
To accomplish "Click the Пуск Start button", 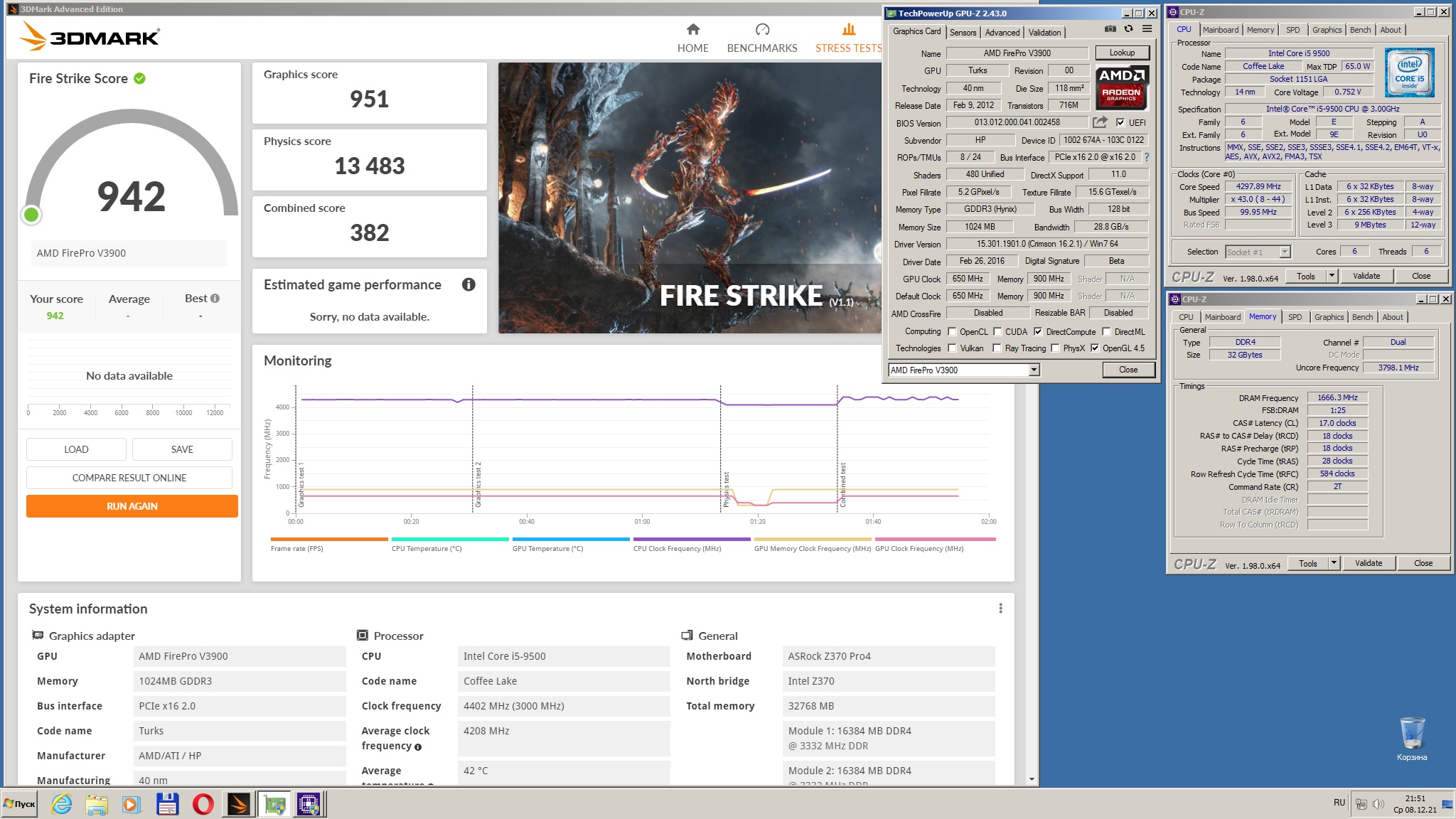I will pyautogui.click(x=19, y=804).
